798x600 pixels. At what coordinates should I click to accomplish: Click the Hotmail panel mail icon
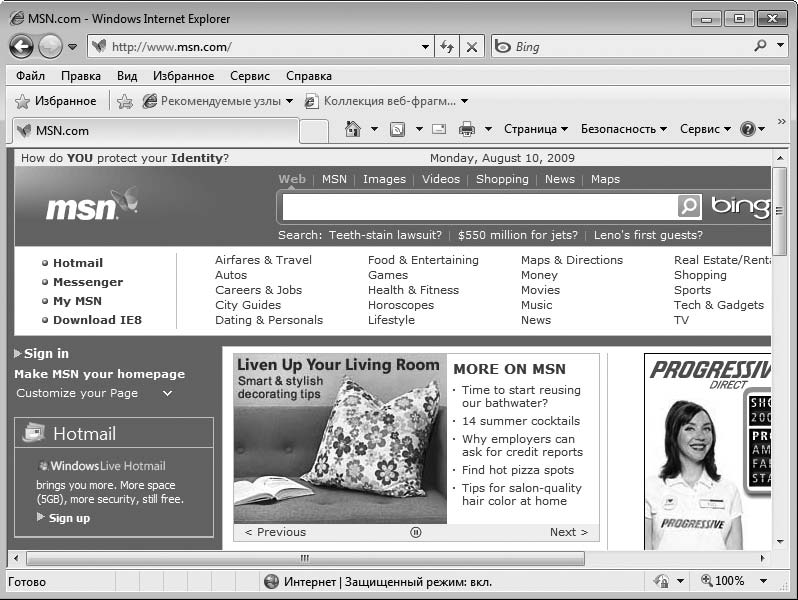pos(34,433)
